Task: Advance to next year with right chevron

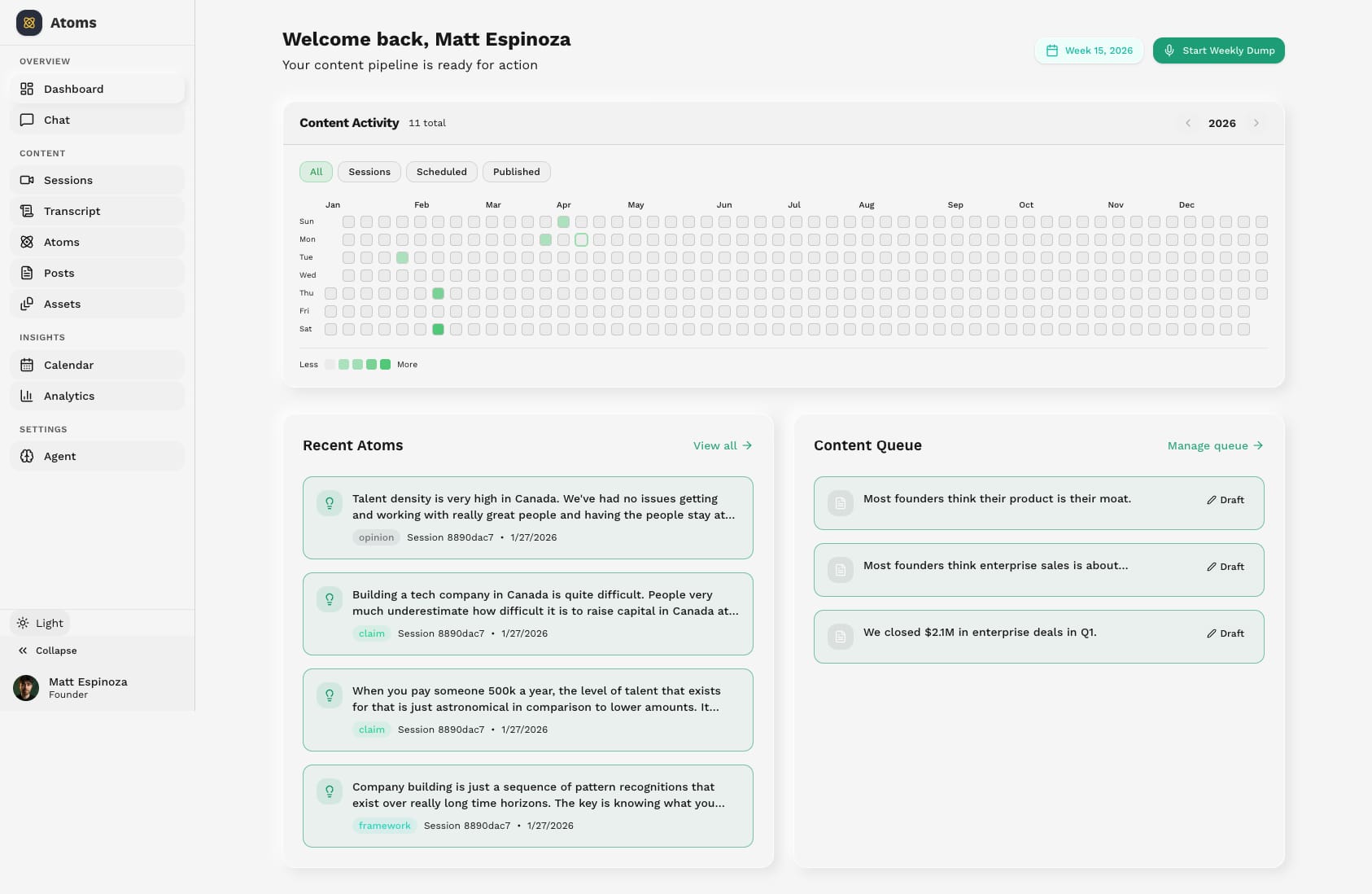Action: [x=1256, y=123]
